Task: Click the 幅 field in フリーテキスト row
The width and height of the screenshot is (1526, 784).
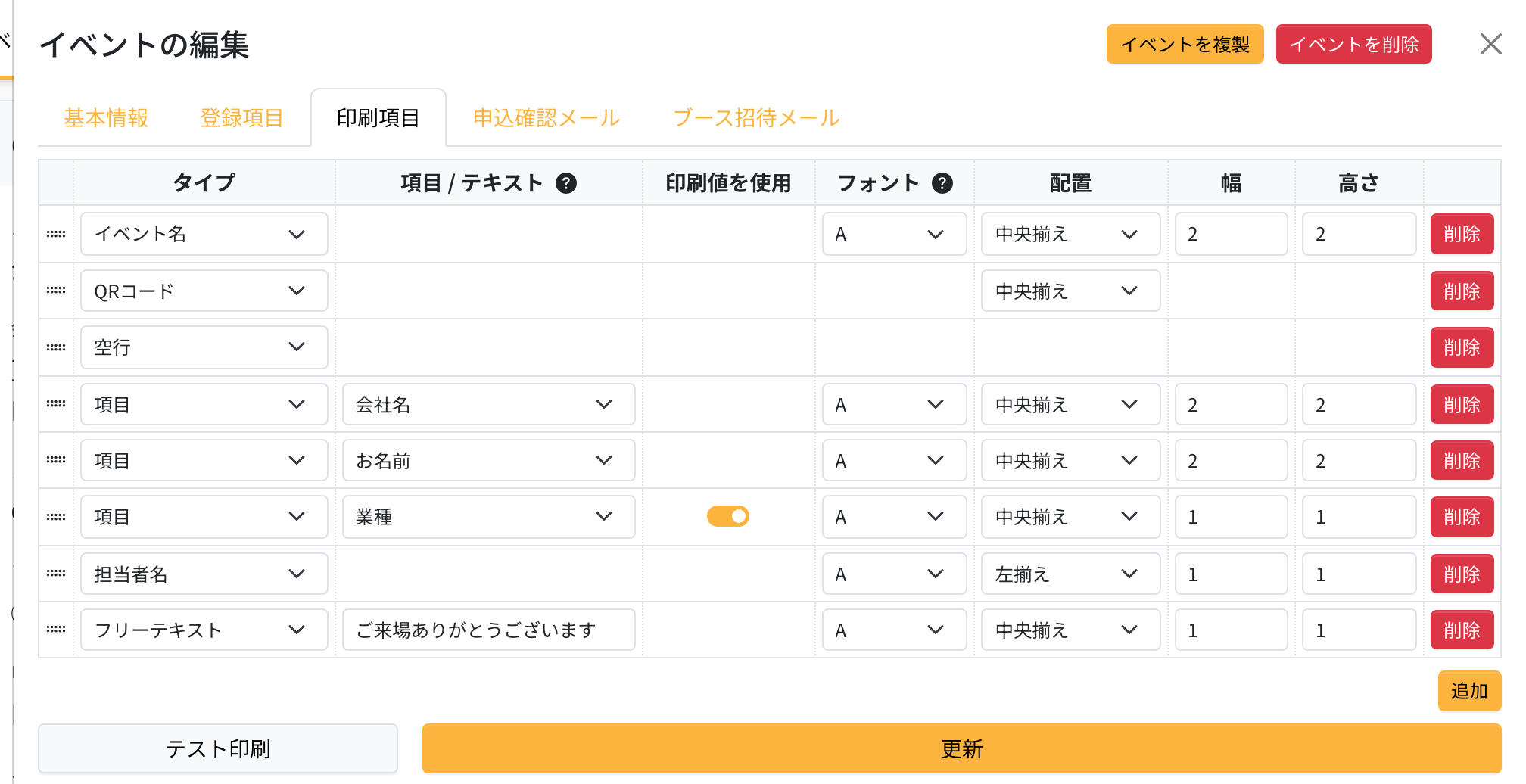Action: 1232,630
